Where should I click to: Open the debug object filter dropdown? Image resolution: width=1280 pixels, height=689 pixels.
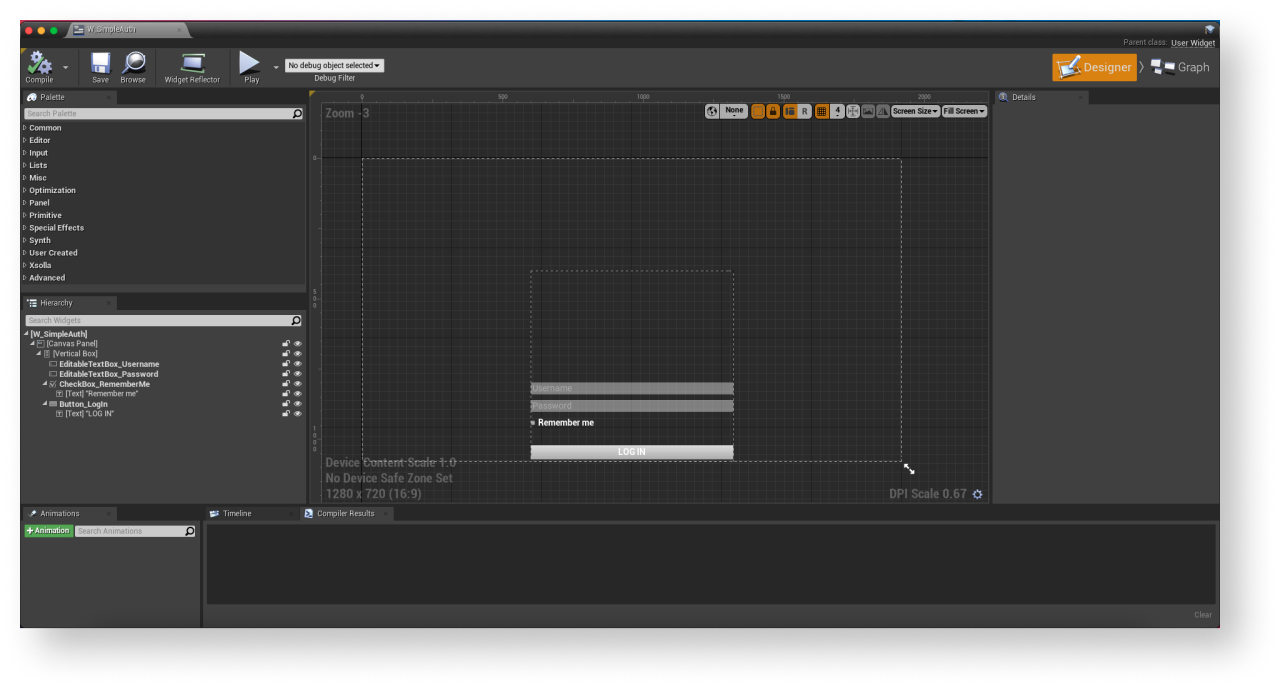334,65
